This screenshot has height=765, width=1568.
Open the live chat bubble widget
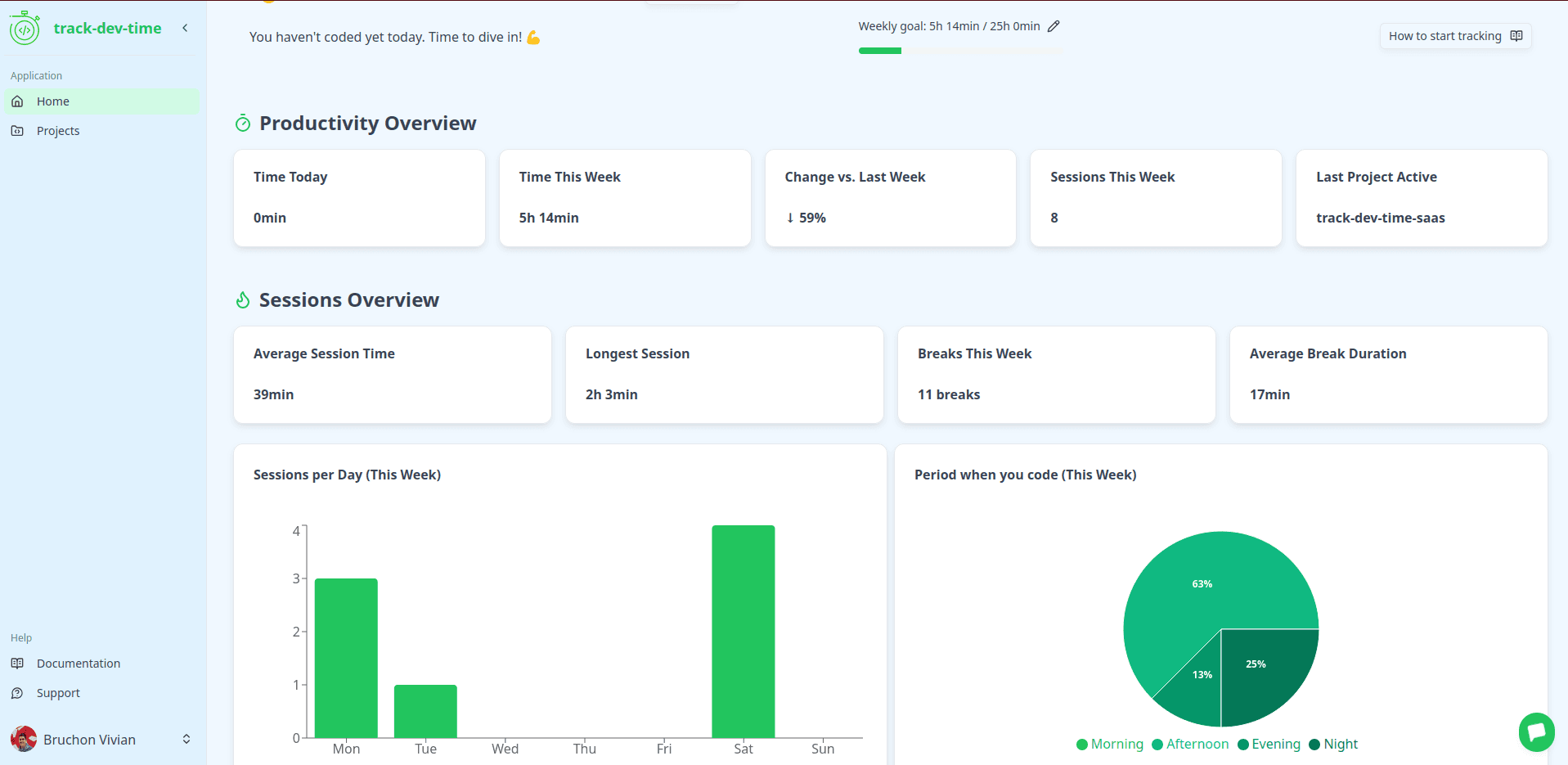(x=1537, y=731)
